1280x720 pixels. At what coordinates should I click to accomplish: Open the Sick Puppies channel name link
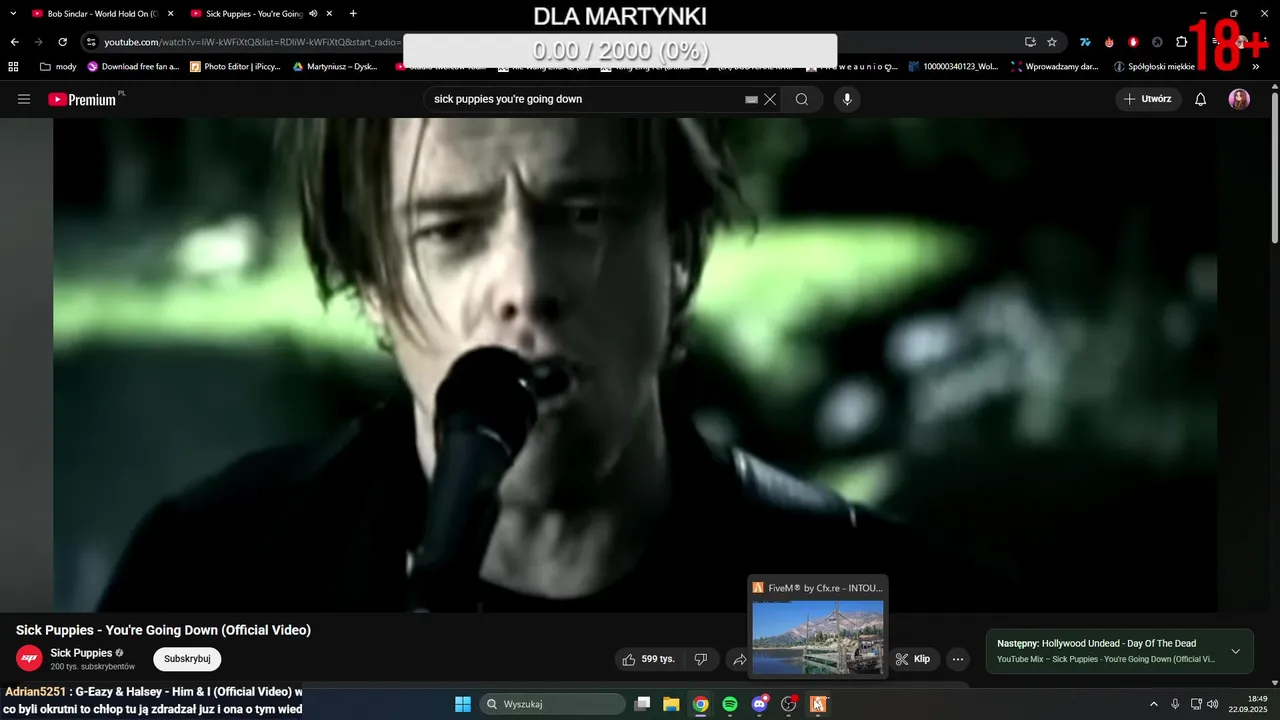[x=81, y=653]
